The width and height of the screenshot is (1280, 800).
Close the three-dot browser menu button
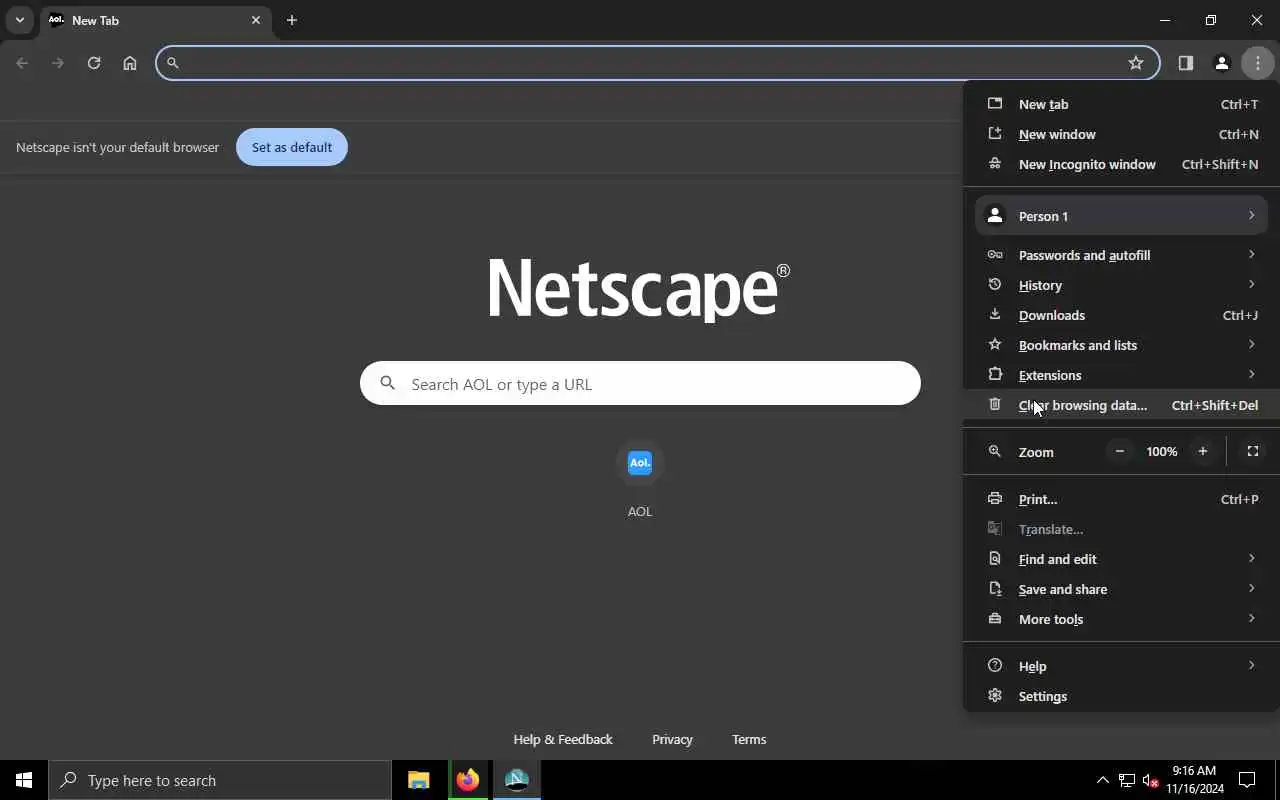(x=1258, y=63)
